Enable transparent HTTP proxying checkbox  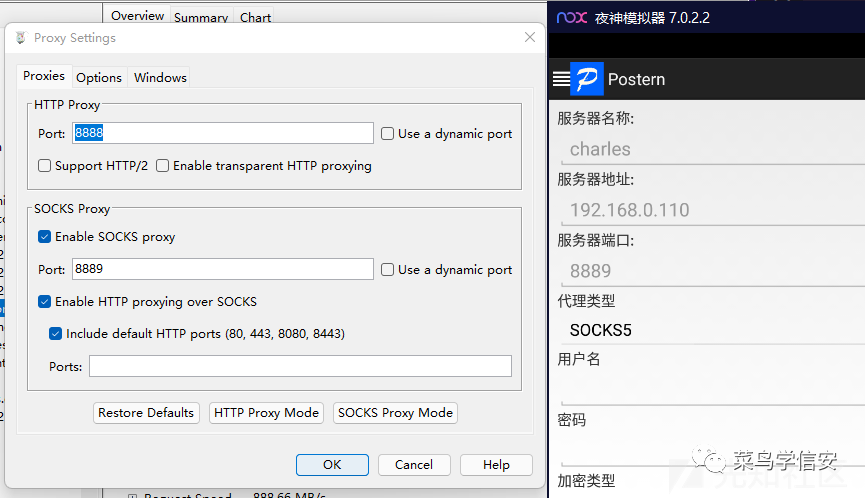pyautogui.click(x=162, y=165)
